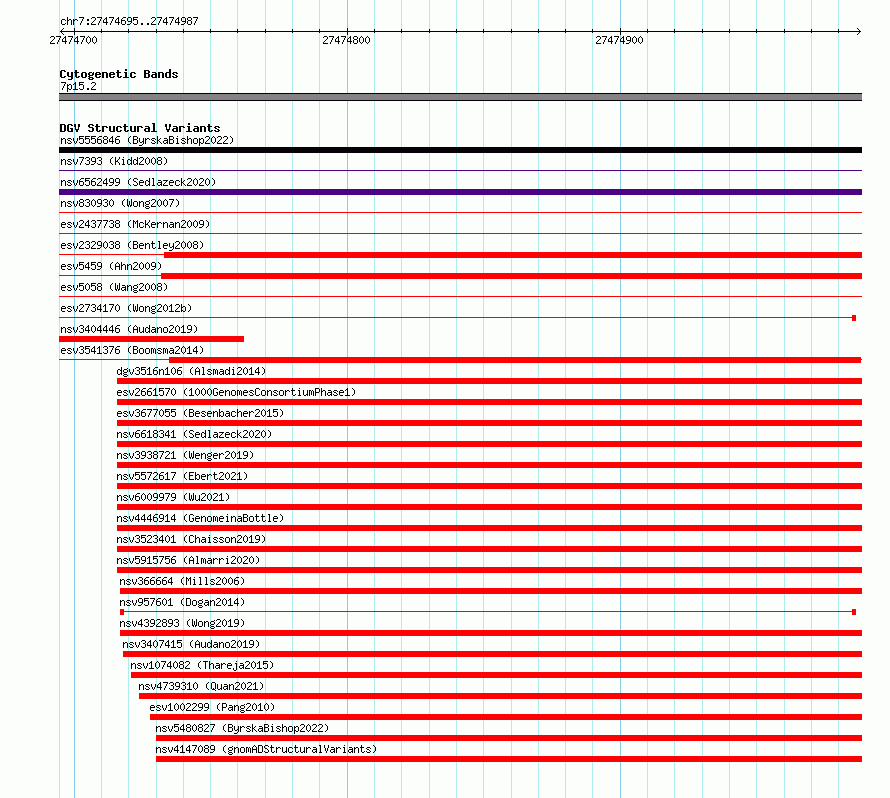Select the nsv4739310 (Quan2021) label

tap(201, 686)
